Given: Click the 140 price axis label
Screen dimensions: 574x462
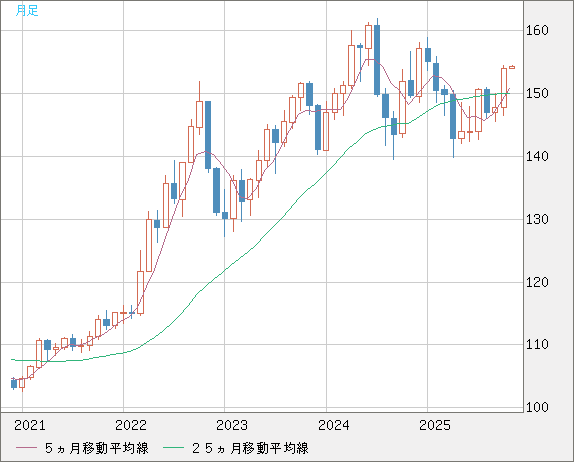Looking at the screenshot, I should [537, 156].
